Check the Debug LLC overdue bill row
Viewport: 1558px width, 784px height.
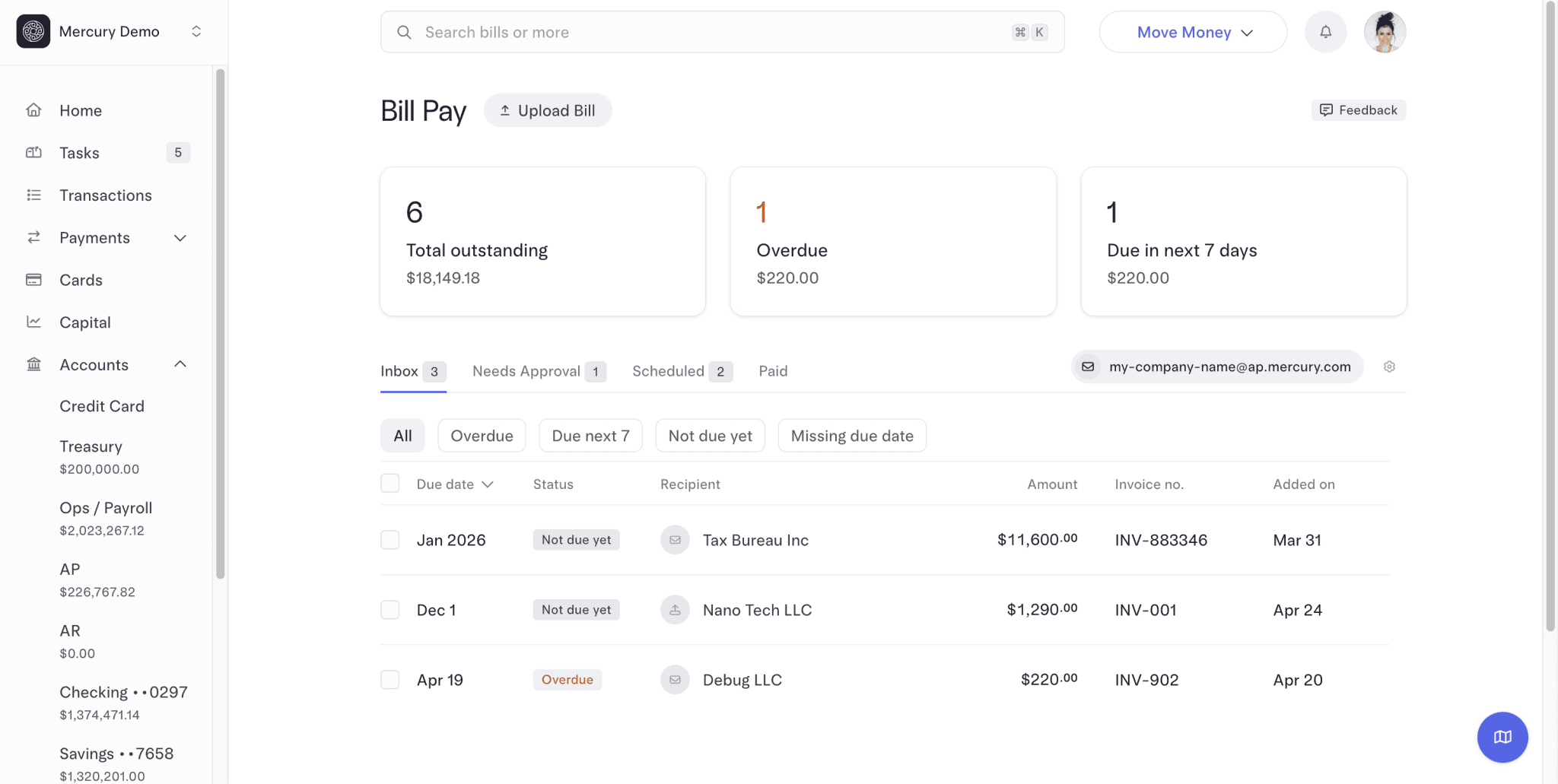(x=390, y=679)
